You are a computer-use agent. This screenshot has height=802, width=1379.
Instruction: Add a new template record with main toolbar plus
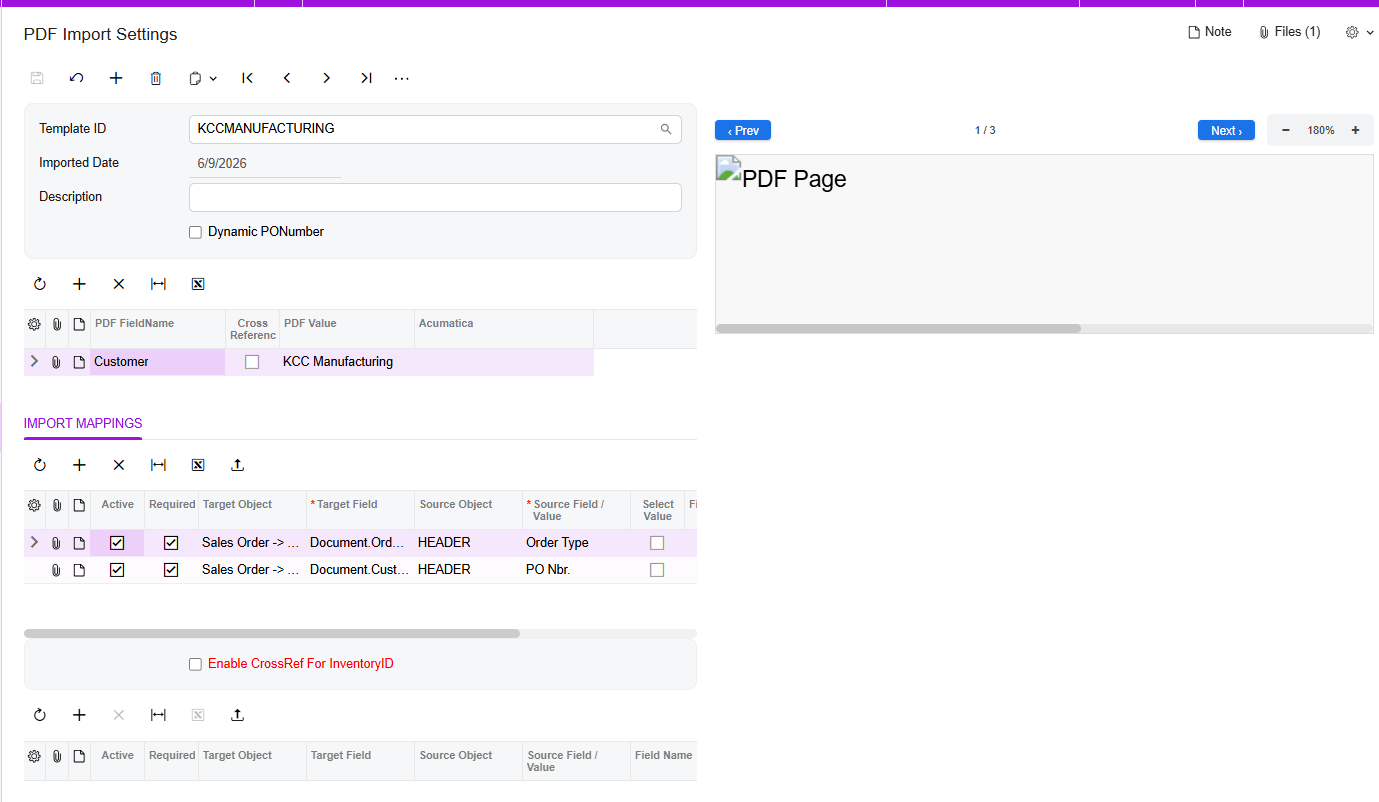point(116,78)
